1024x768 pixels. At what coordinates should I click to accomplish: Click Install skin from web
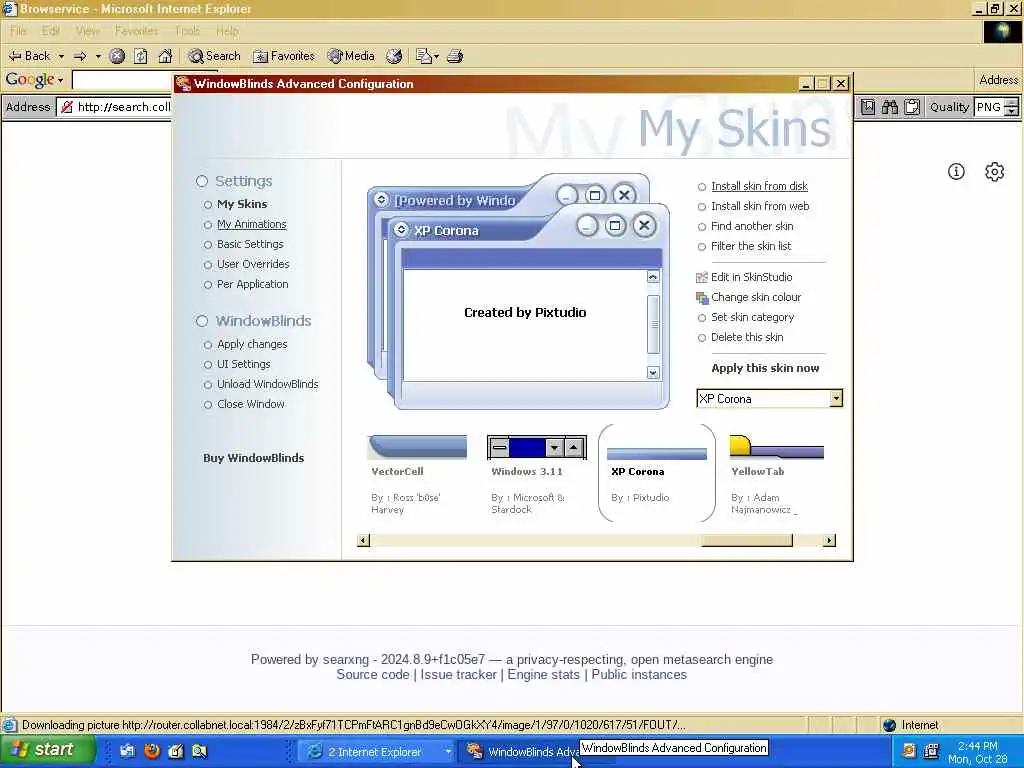pos(760,206)
